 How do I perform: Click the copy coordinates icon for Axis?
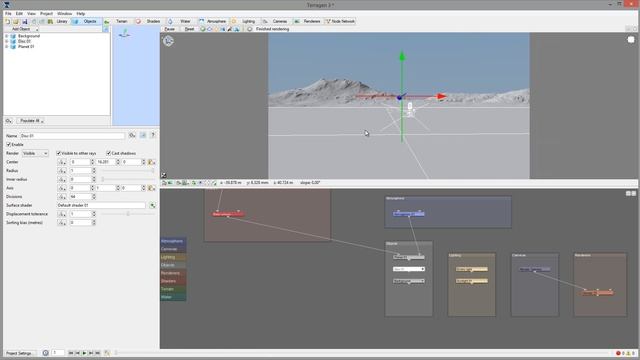(x=151, y=188)
